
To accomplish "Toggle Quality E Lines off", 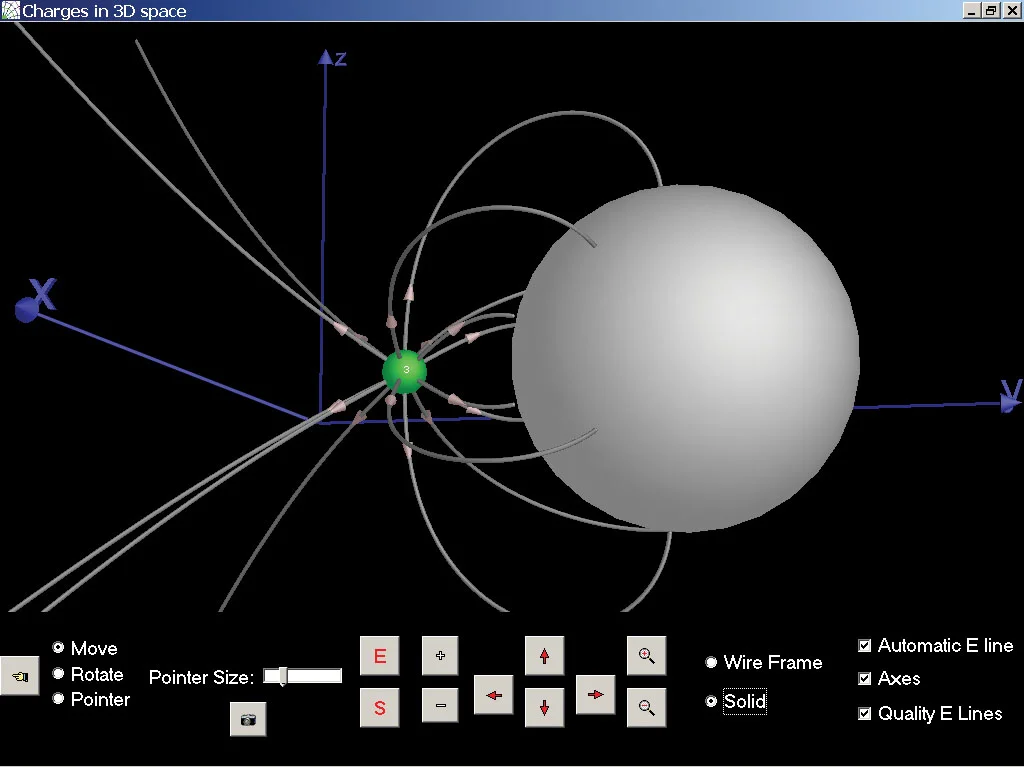I will click(x=863, y=713).
